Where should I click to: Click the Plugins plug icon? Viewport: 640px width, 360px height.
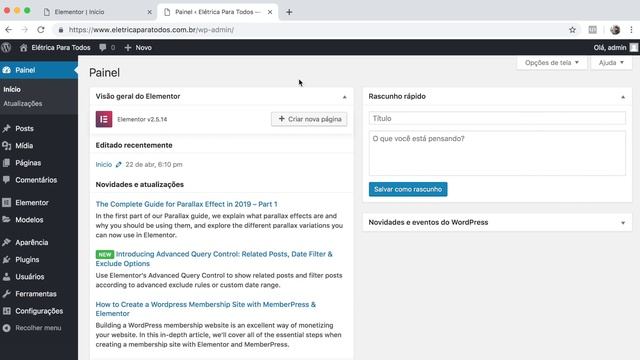pyautogui.click(x=7, y=260)
